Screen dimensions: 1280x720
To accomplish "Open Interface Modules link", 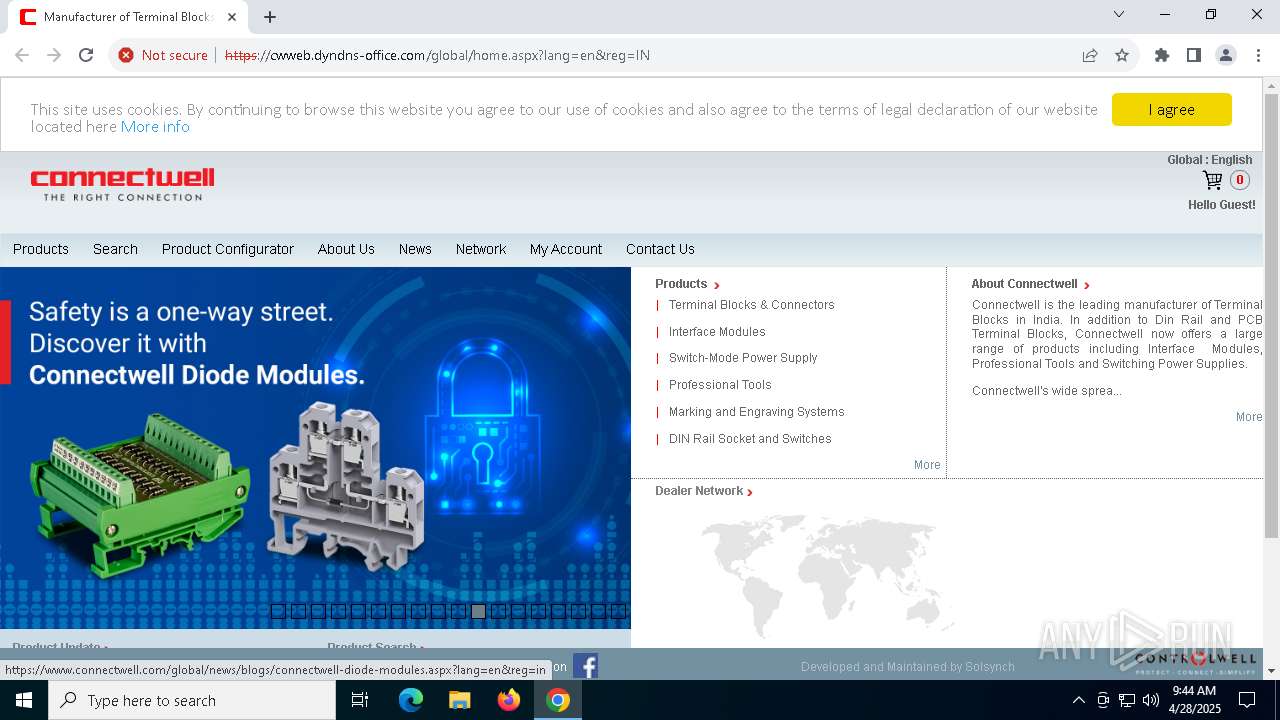I will click(x=717, y=332).
